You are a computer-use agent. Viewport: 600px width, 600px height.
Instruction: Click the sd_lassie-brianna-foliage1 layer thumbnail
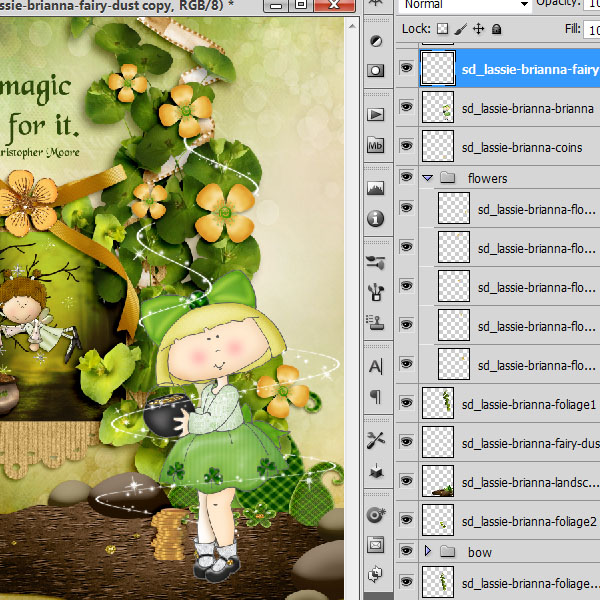pyautogui.click(x=438, y=403)
